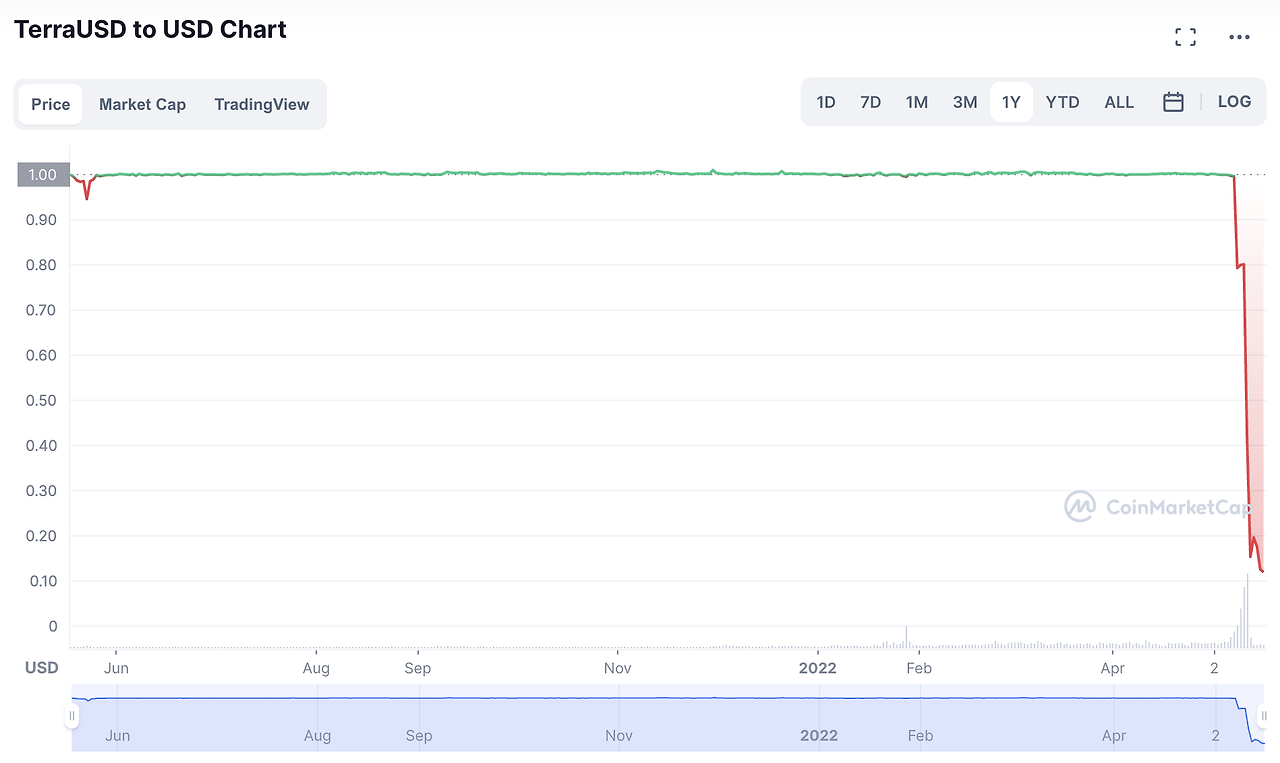Click the 0.40 y-axis value
The width and height of the screenshot is (1280, 763).
tap(42, 445)
